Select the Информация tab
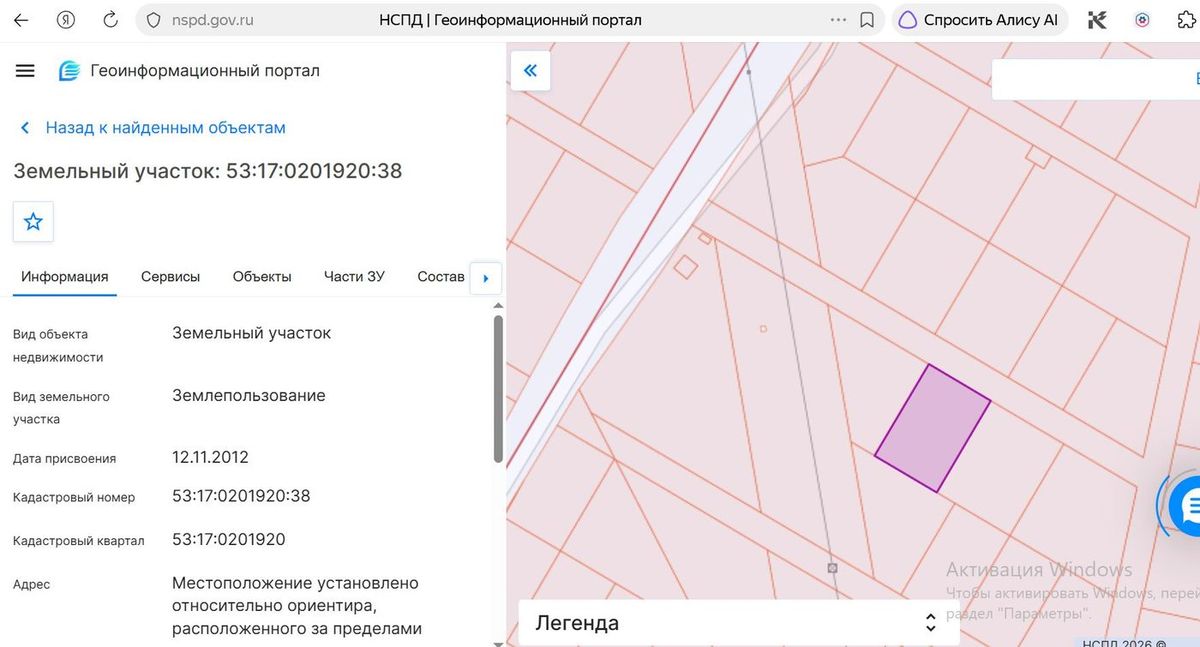This screenshot has height=647, width=1200. [65, 277]
